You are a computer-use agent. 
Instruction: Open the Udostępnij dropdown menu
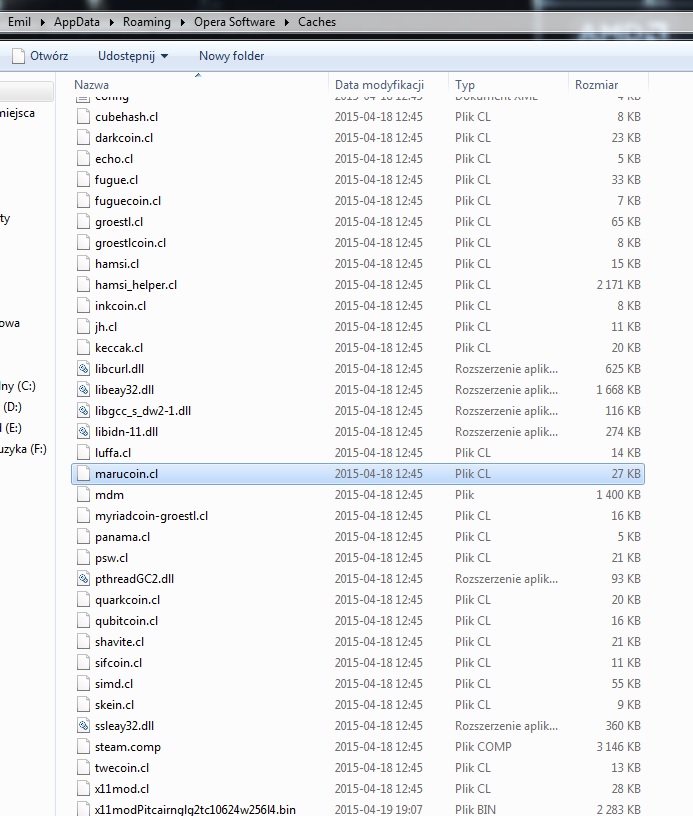click(x=133, y=56)
